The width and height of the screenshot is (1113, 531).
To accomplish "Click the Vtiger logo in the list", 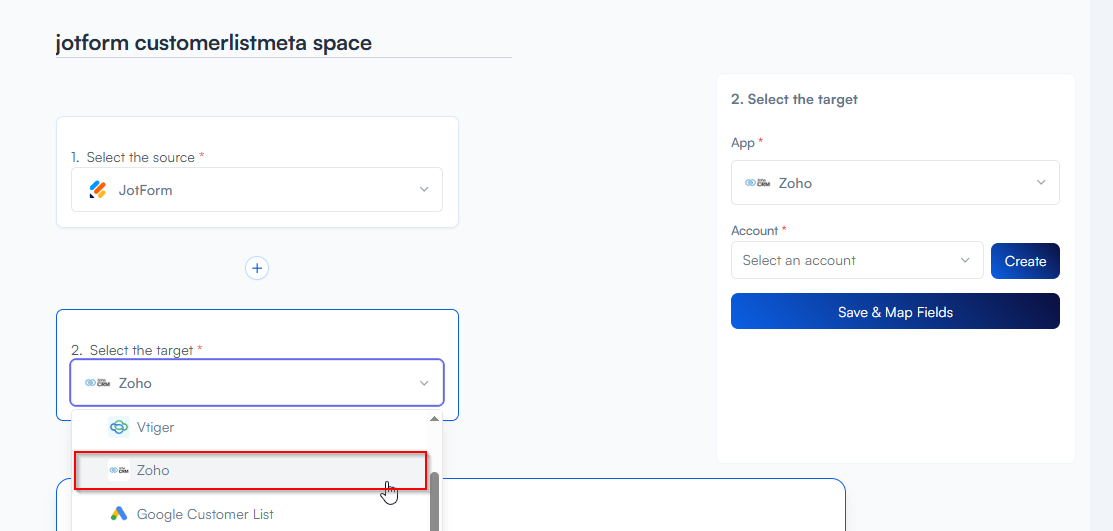I will click(x=119, y=427).
